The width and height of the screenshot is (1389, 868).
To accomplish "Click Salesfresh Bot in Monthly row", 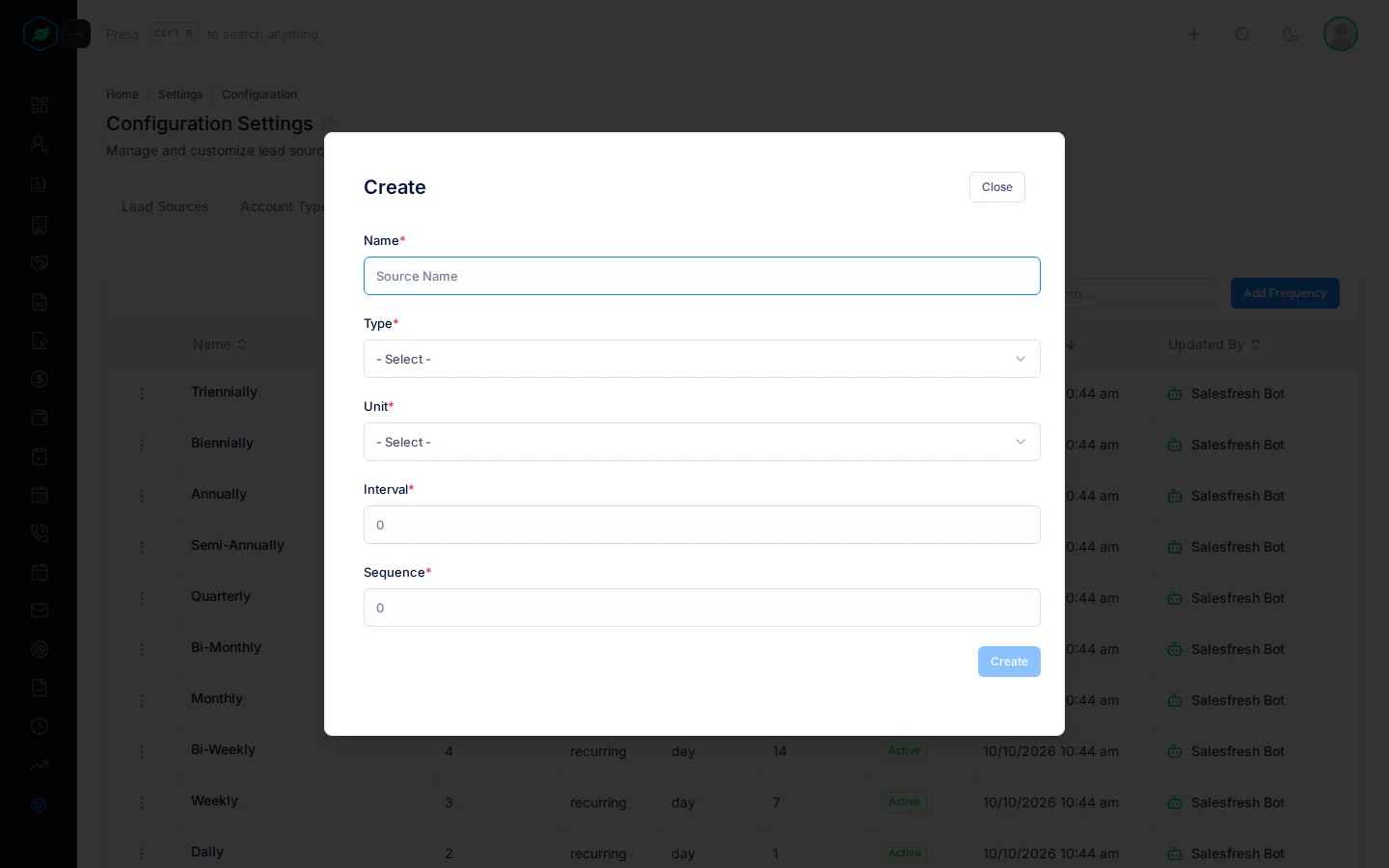I will 1238,700.
